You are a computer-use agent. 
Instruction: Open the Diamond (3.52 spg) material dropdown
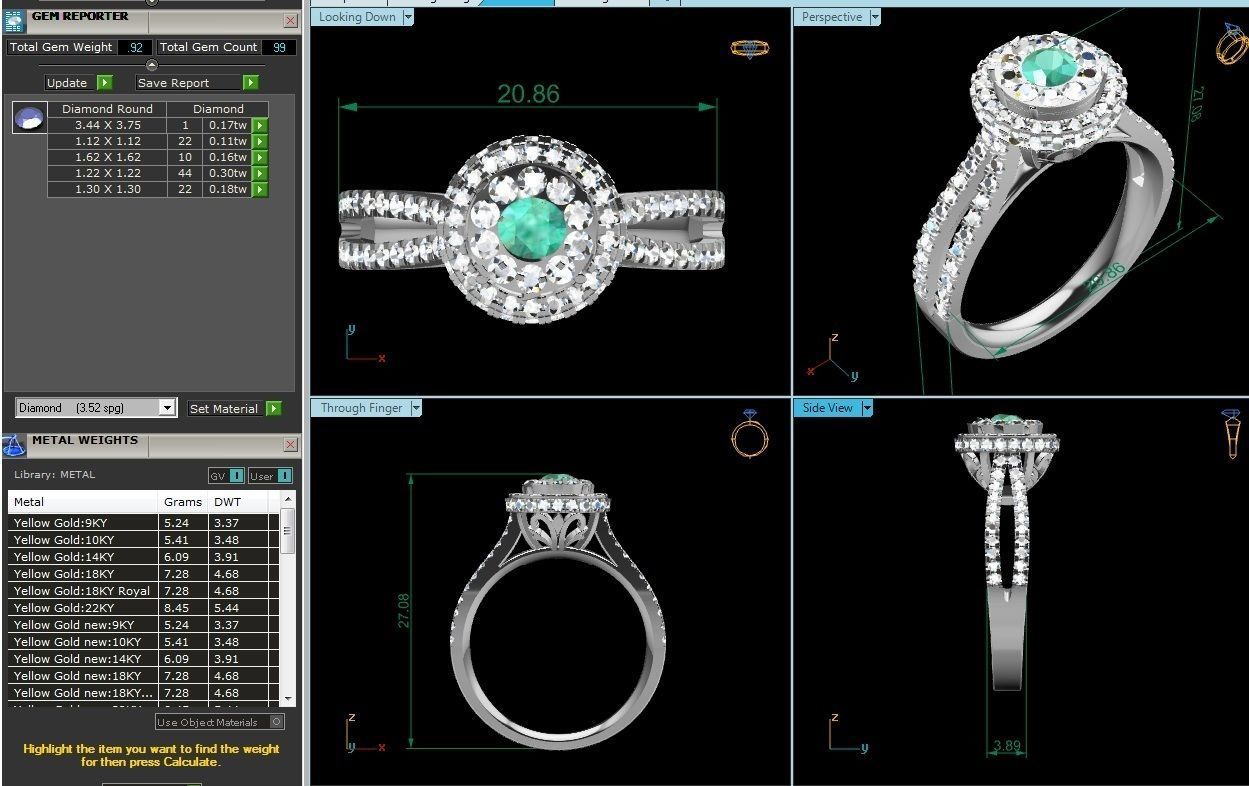pos(167,408)
